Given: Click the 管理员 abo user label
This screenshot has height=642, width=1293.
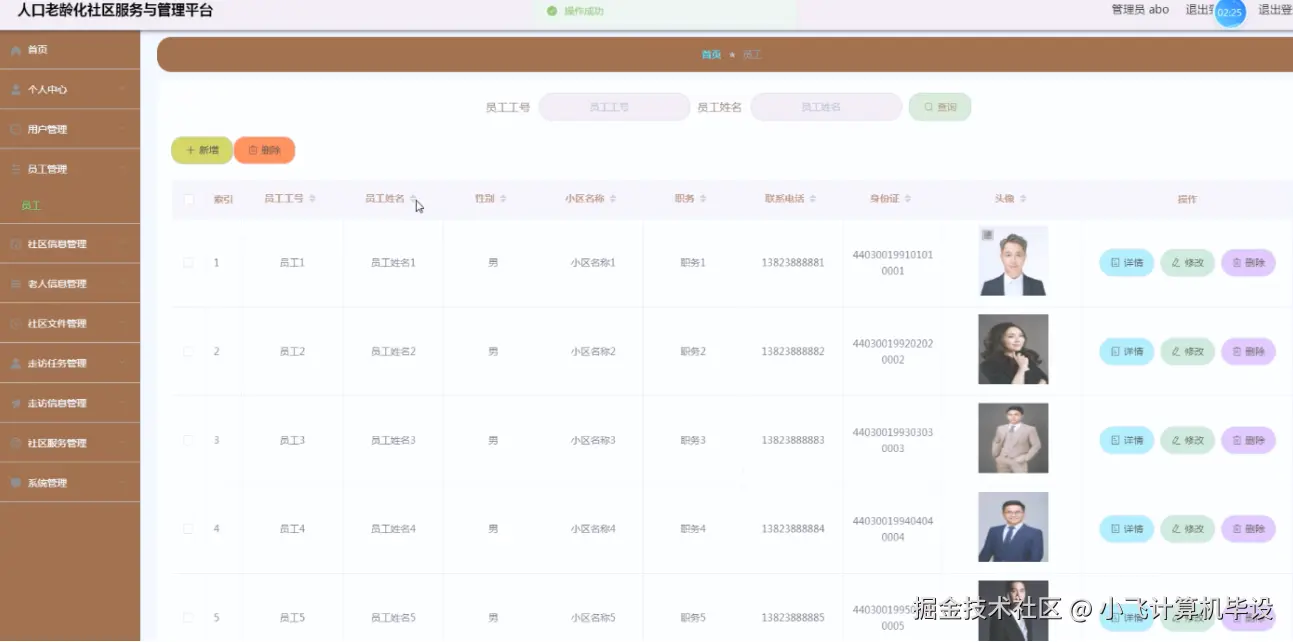Looking at the screenshot, I should tap(1140, 10).
